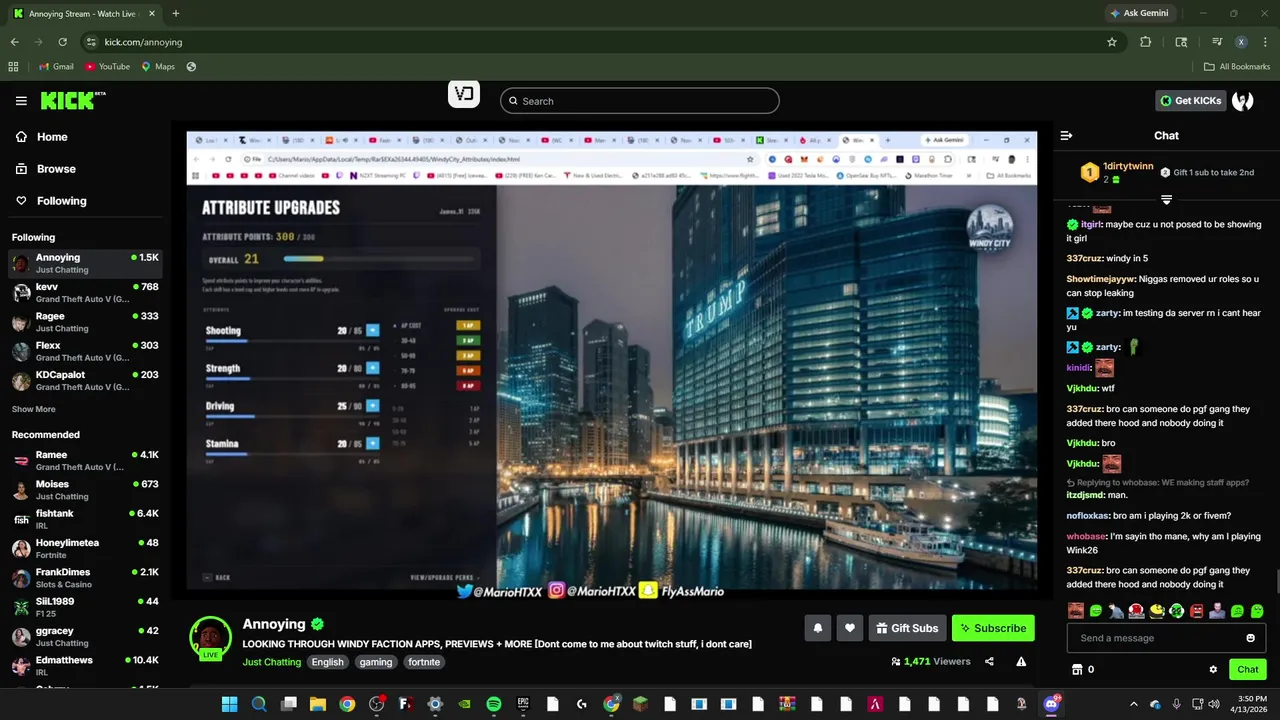Open fishtank recommended channel
Image resolution: width=1280 pixels, height=720 pixels.
84,519
